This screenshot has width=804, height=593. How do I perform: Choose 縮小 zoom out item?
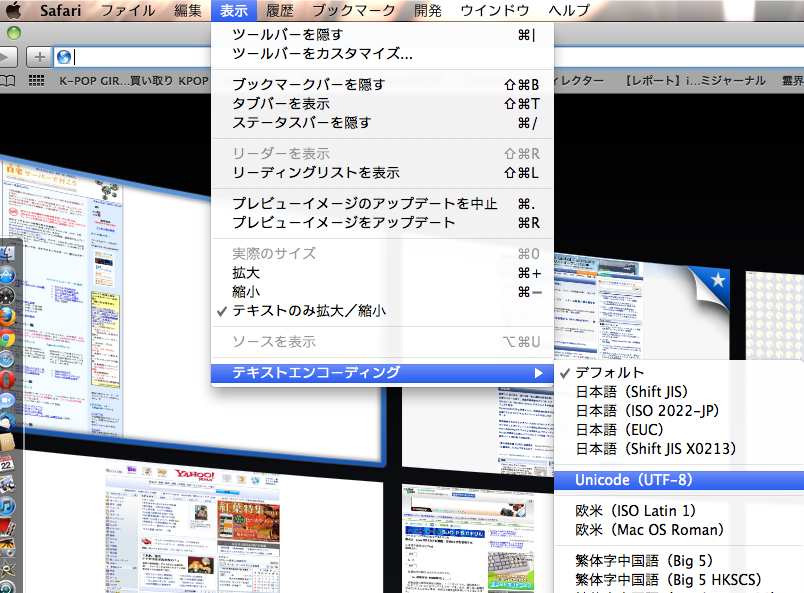pyautogui.click(x=383, y=292)
